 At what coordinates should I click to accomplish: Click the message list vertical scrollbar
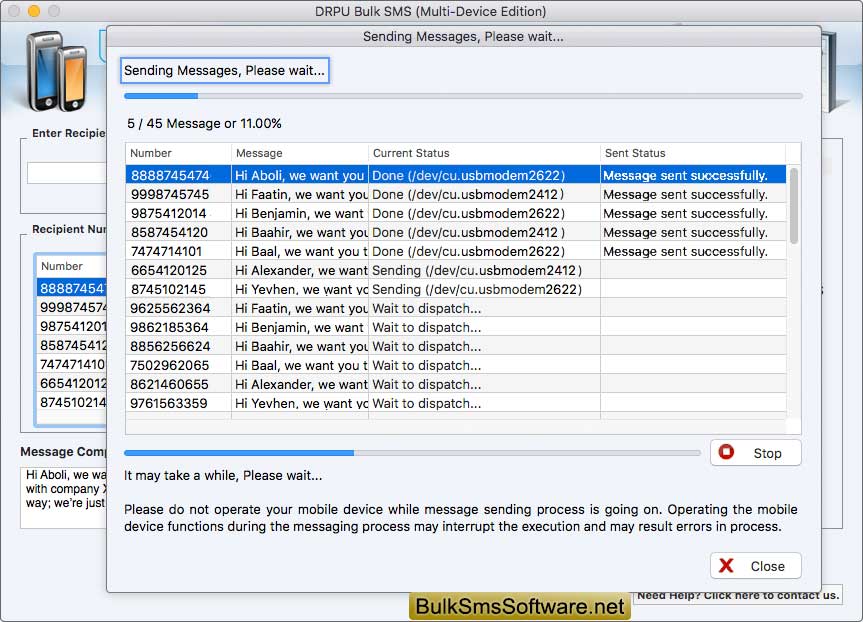794,206
